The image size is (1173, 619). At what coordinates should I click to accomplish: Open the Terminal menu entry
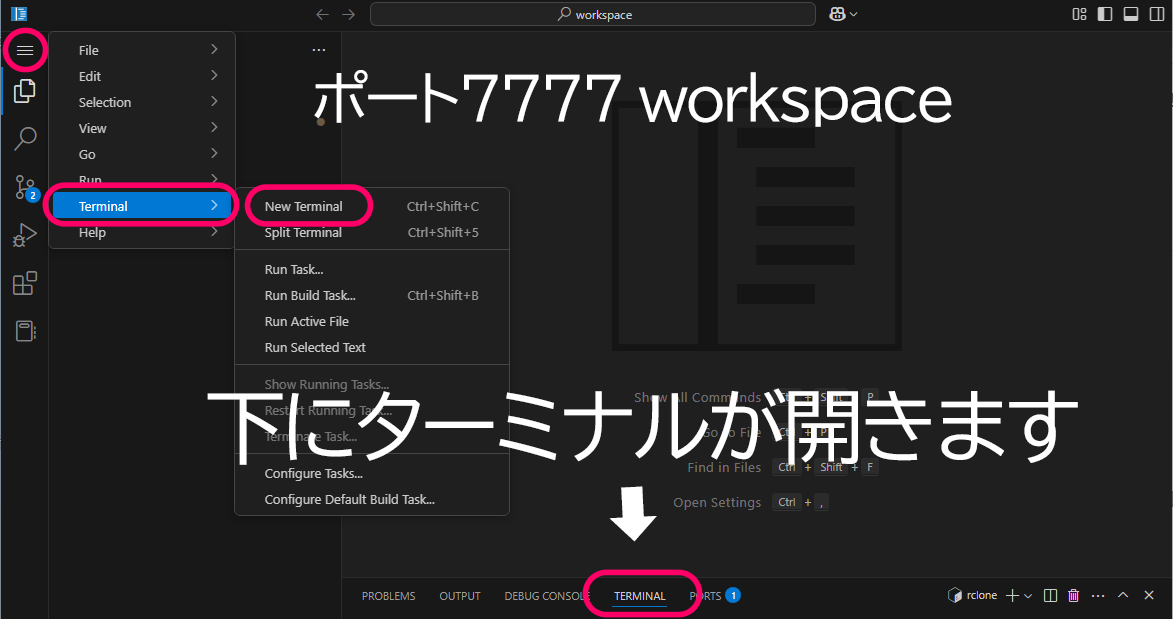[141, 206]
